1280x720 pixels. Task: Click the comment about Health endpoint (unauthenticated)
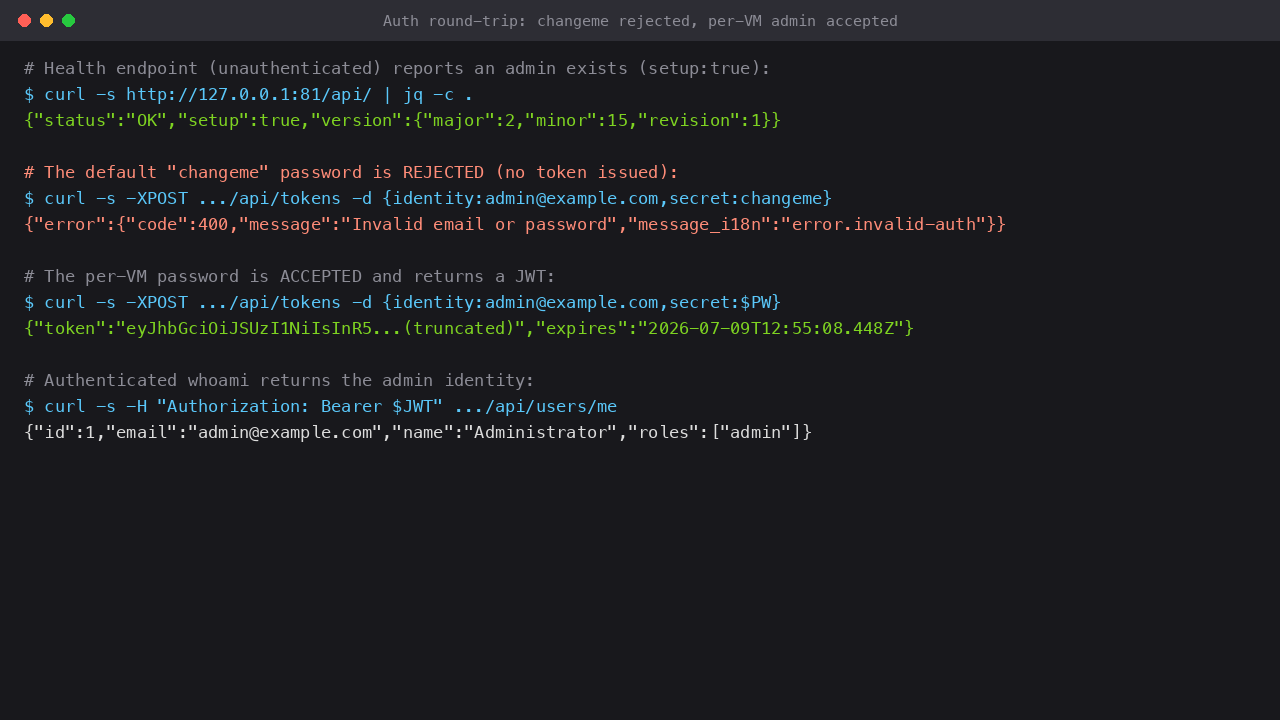pos(397,68)
